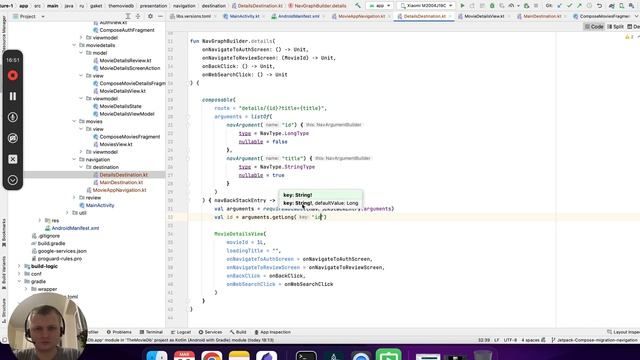
Task: Open Google Chrome from the macOS dock
Action: point(211,356)
